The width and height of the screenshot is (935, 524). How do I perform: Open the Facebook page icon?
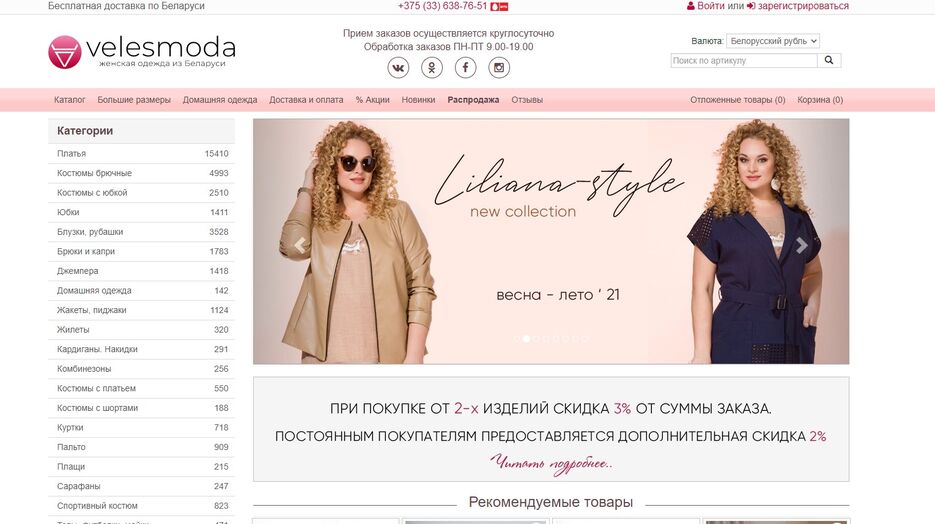pos(466,67)
